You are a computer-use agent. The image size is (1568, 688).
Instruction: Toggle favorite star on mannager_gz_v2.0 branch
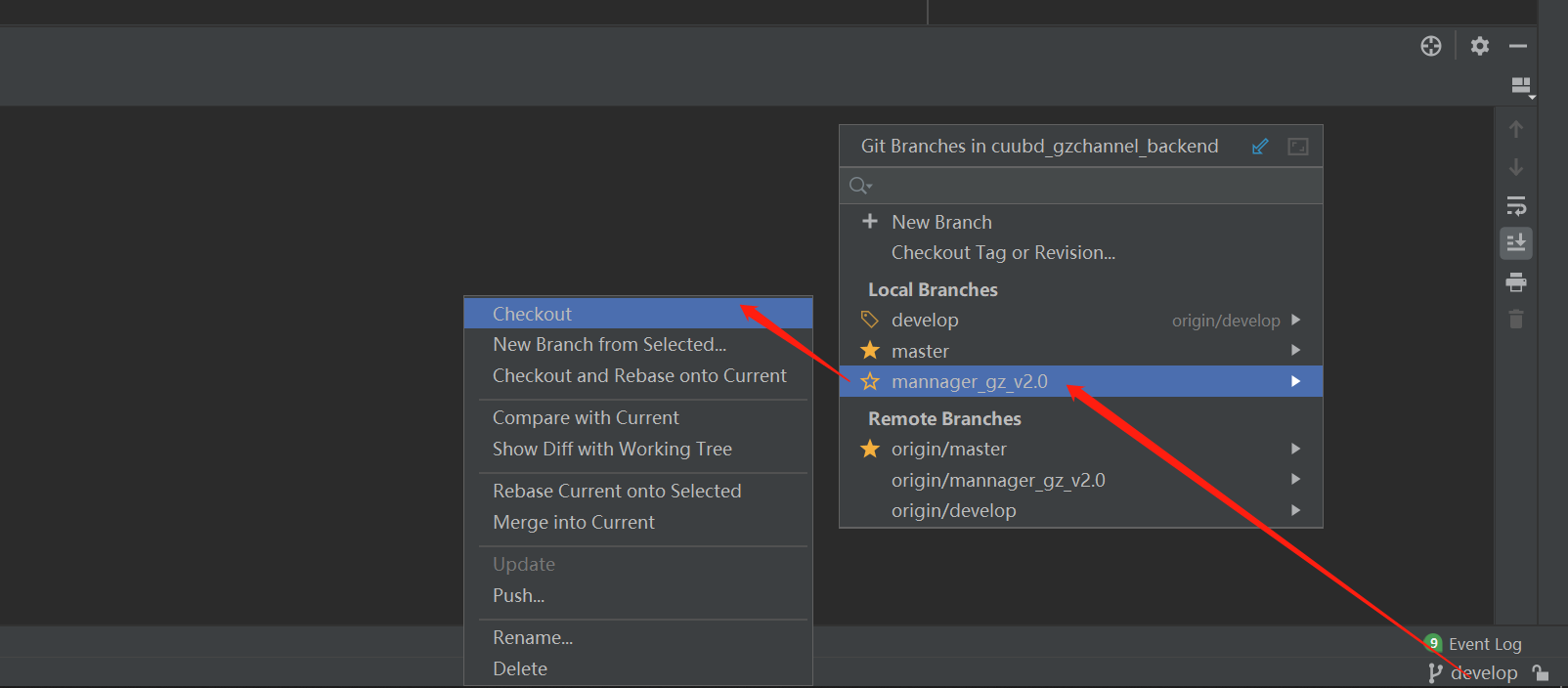[x=870, y=381]
